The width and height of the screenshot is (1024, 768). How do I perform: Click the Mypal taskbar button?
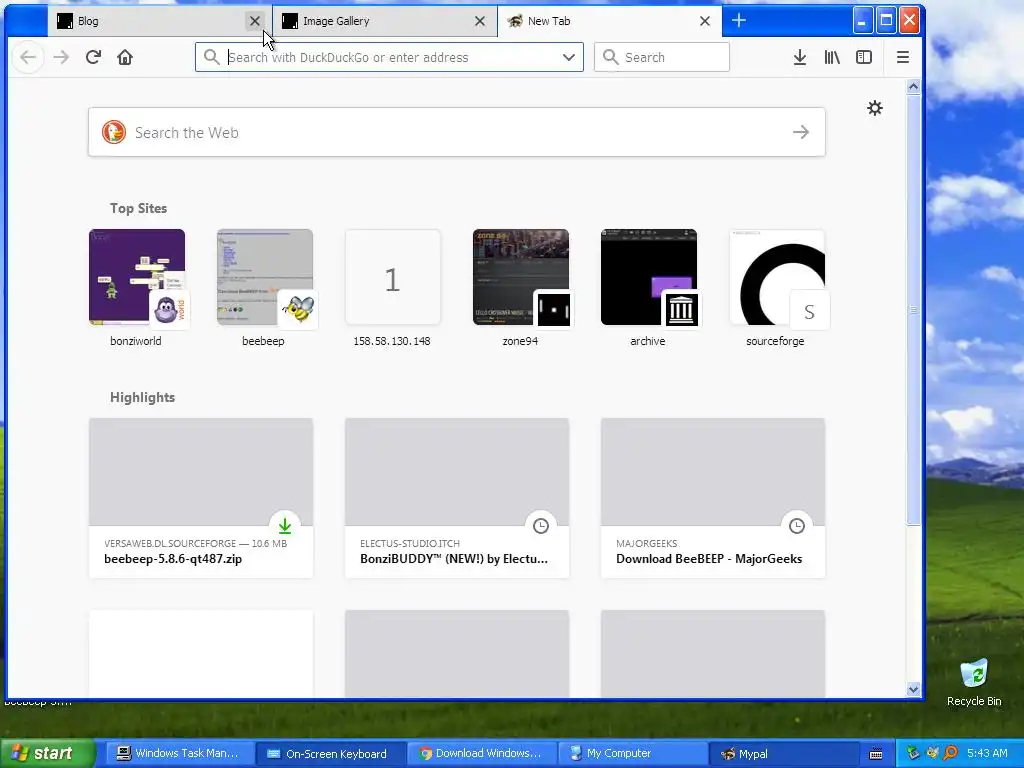[x=782, y=753]
